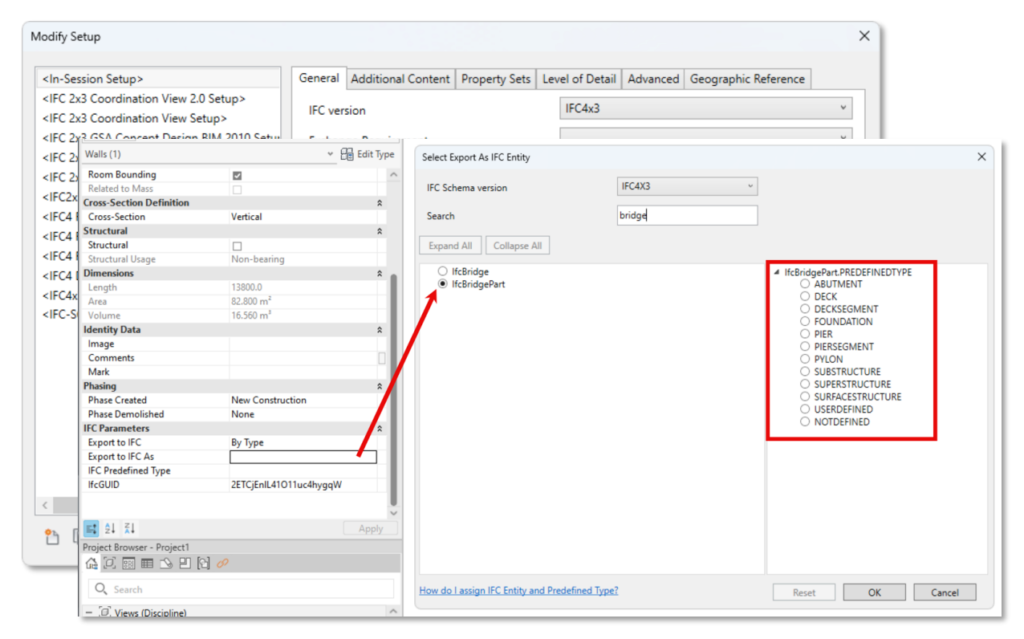Click the schedule table icon in Project Browser

click(x=147, y=564)
